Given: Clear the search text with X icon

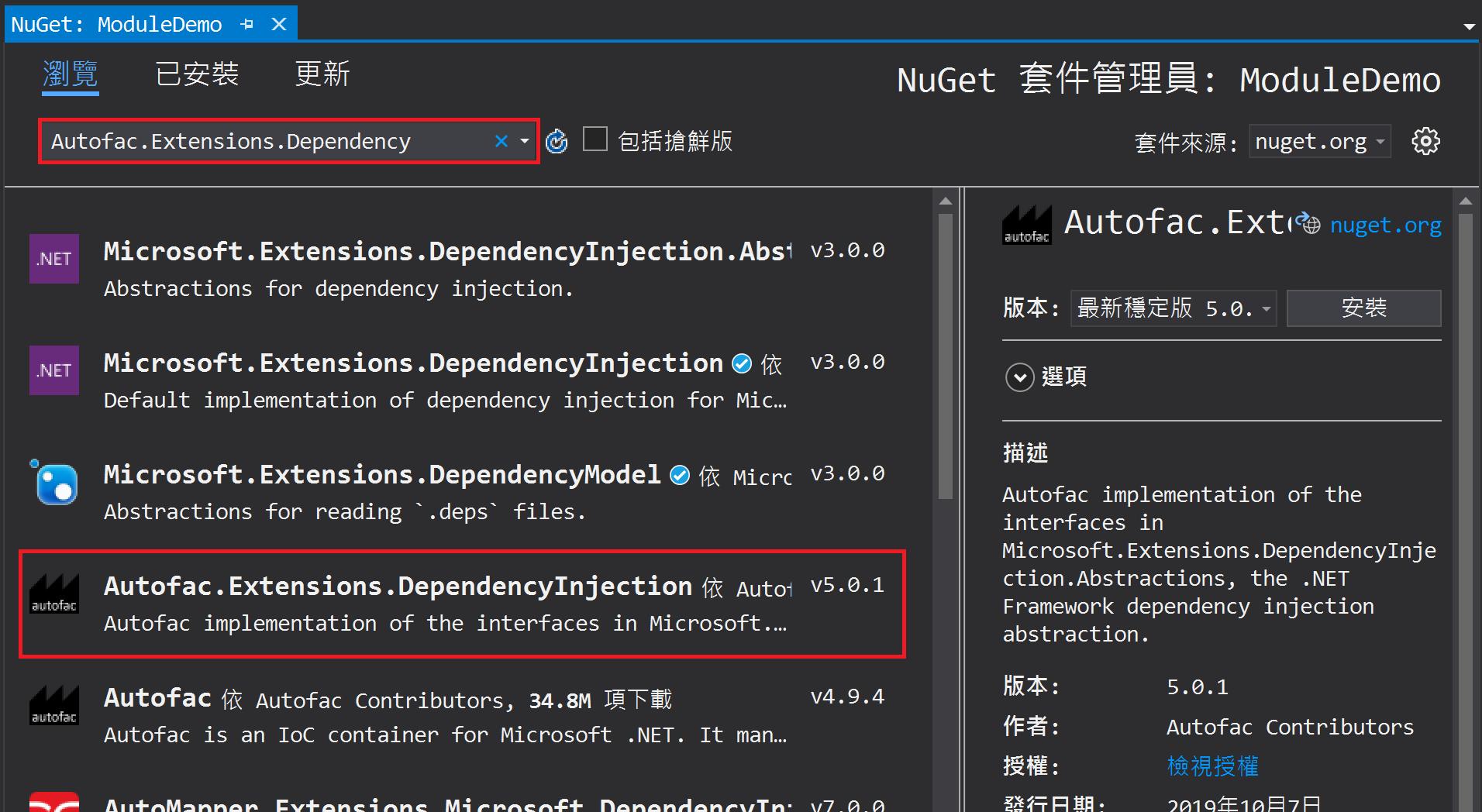Looking at the screenshot, I should [x=501, y=141].
